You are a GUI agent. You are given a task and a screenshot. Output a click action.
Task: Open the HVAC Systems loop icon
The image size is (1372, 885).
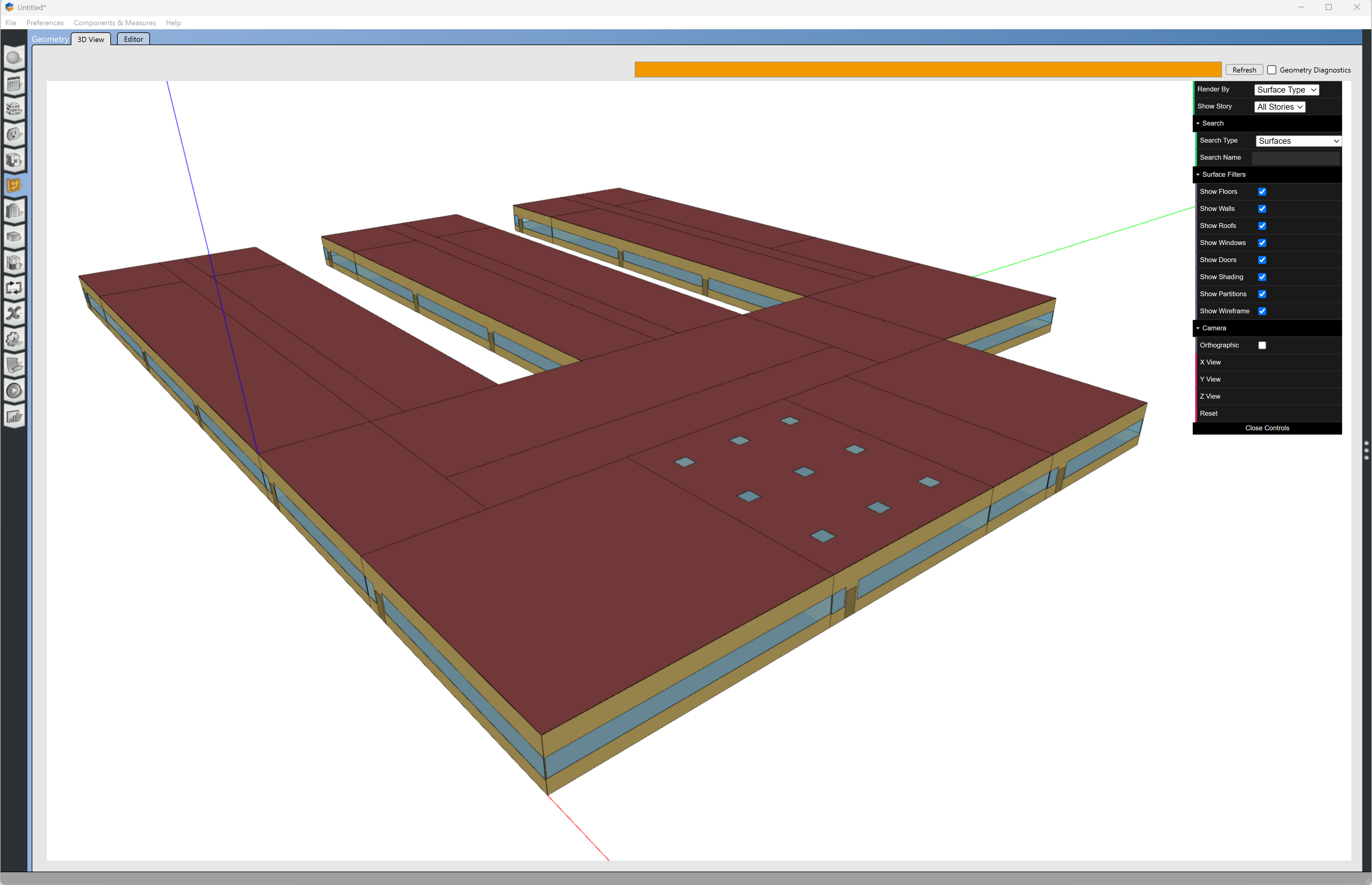click(14, 287)
